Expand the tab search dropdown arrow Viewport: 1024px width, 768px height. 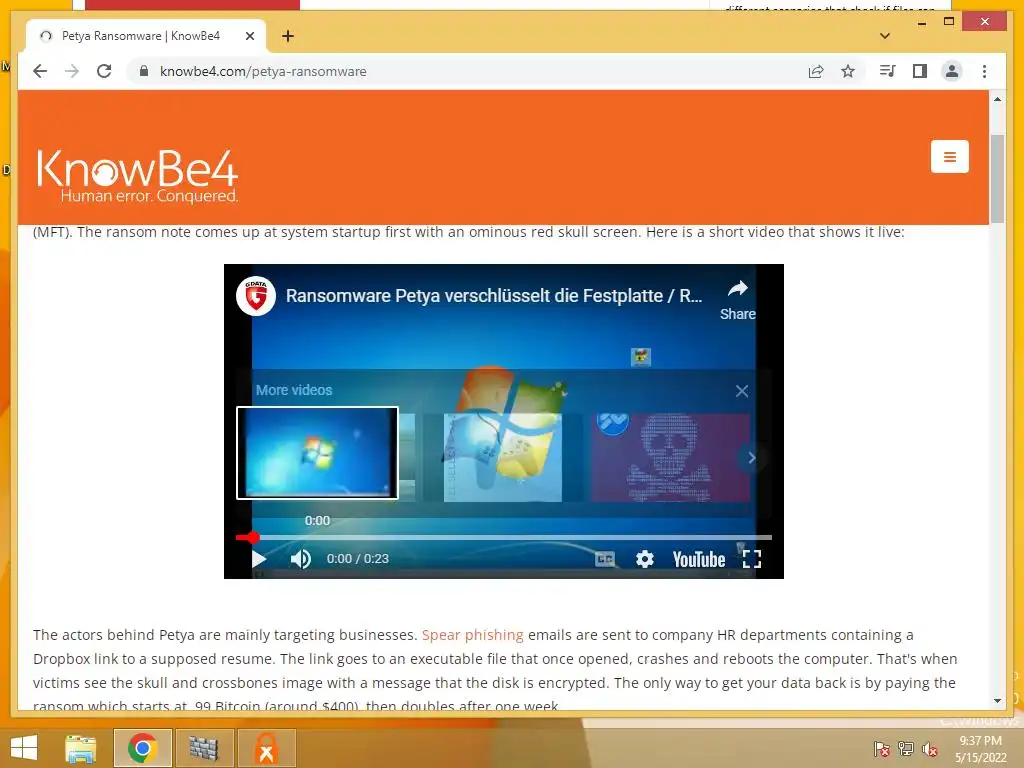(x=885, y=36)
